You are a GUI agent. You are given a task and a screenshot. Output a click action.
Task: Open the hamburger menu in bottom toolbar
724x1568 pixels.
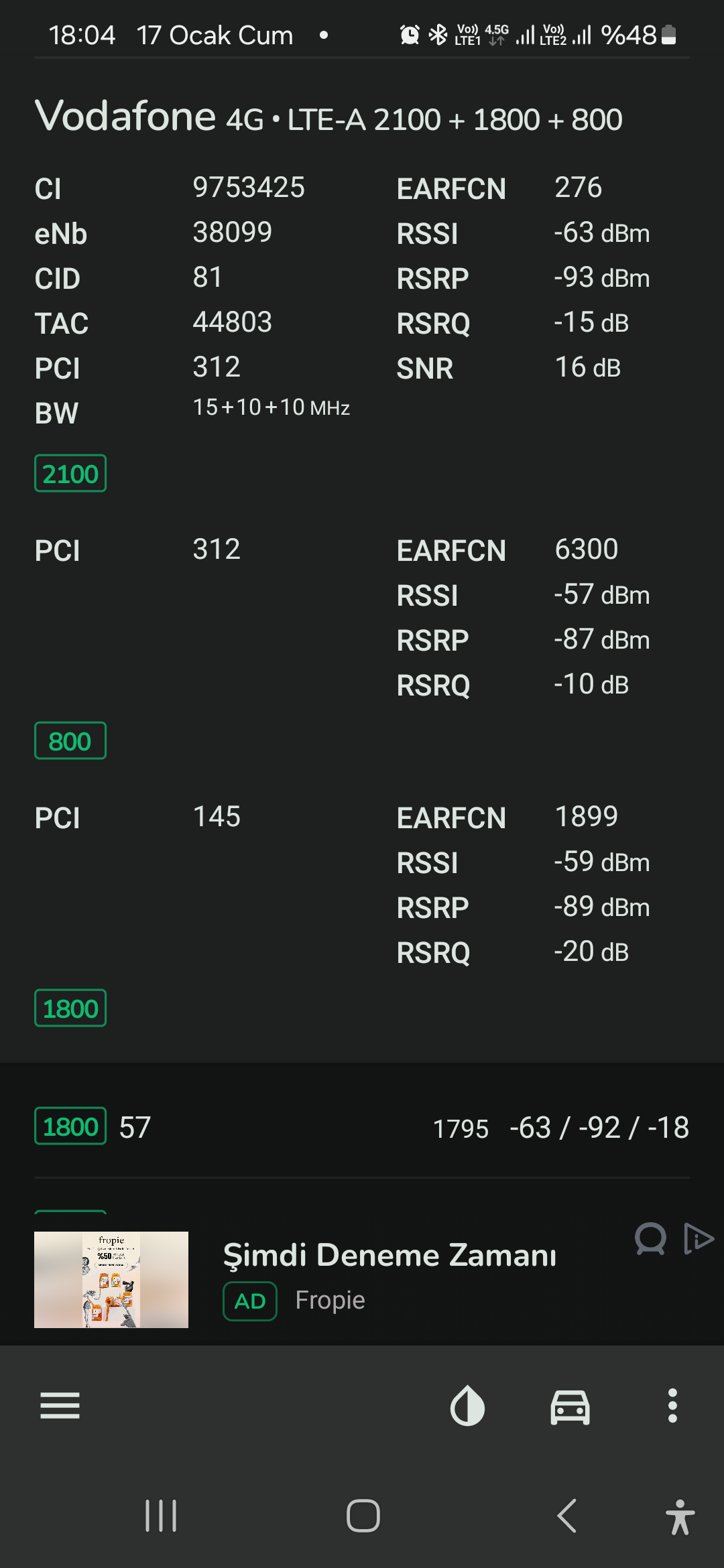(x=60, y=1405)
